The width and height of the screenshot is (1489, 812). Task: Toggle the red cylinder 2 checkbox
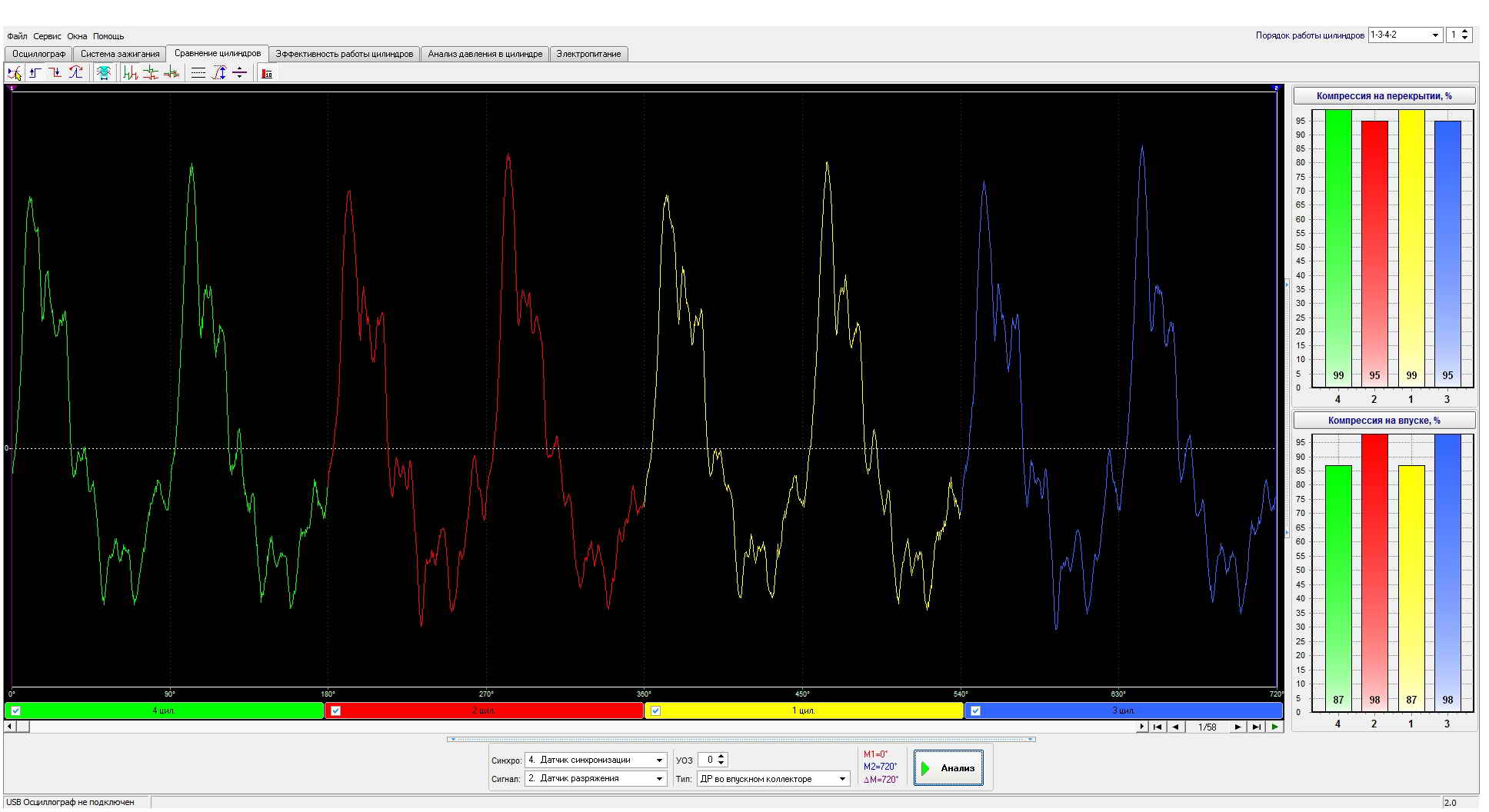point(336,710)
